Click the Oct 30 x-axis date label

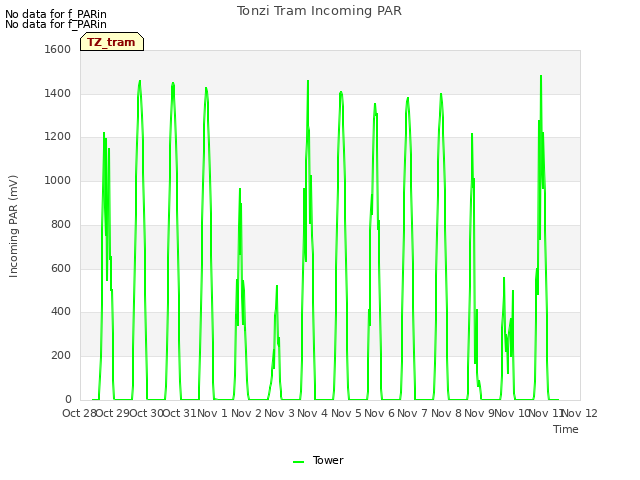[x=146, y=413]
